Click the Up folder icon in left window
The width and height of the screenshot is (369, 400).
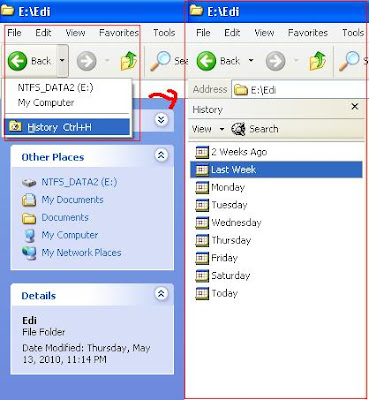(x=129, y=61)
